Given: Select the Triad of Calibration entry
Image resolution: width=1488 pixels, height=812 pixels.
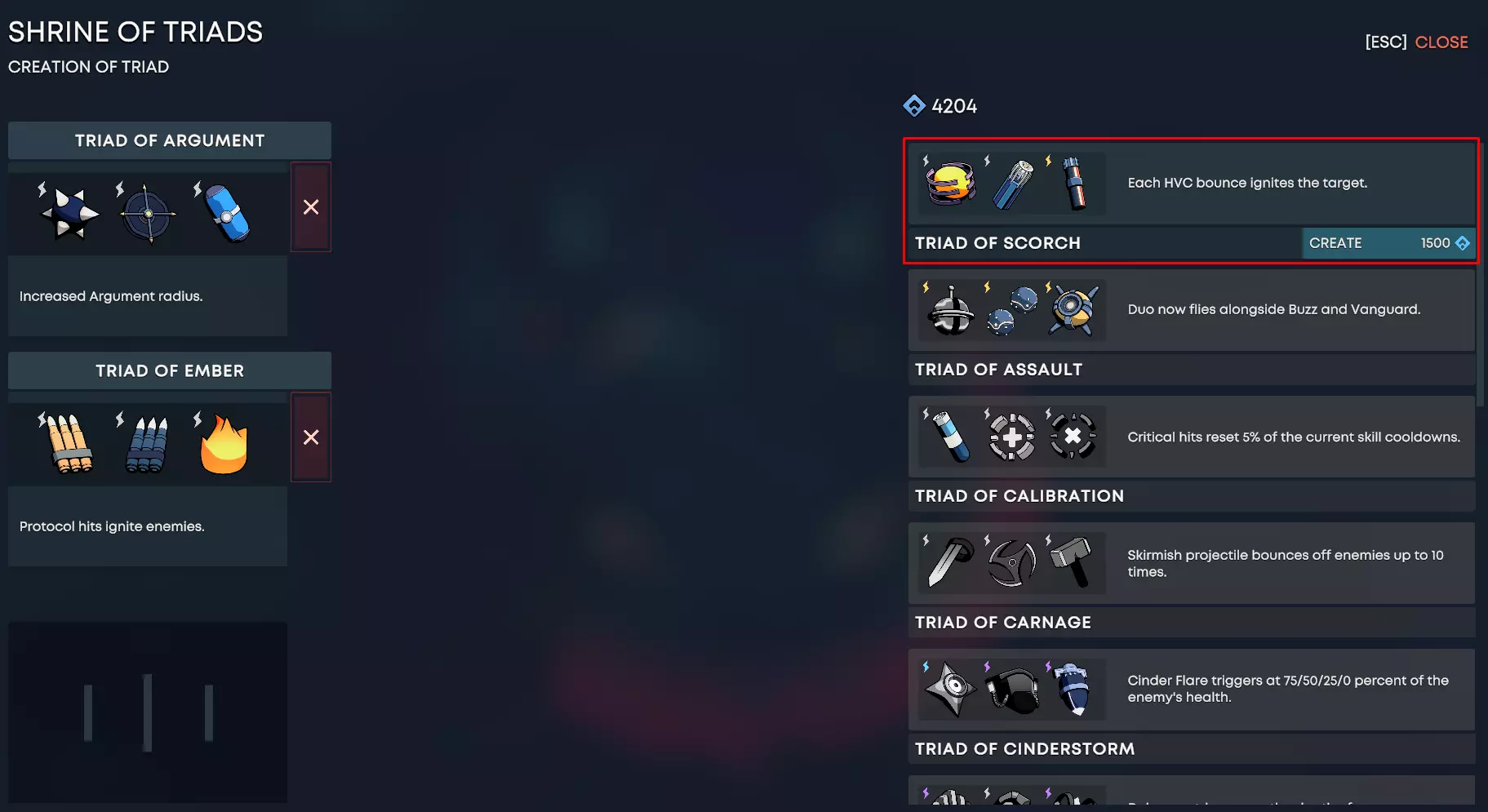Looking at the screenshot, I should pos(1192,454).
